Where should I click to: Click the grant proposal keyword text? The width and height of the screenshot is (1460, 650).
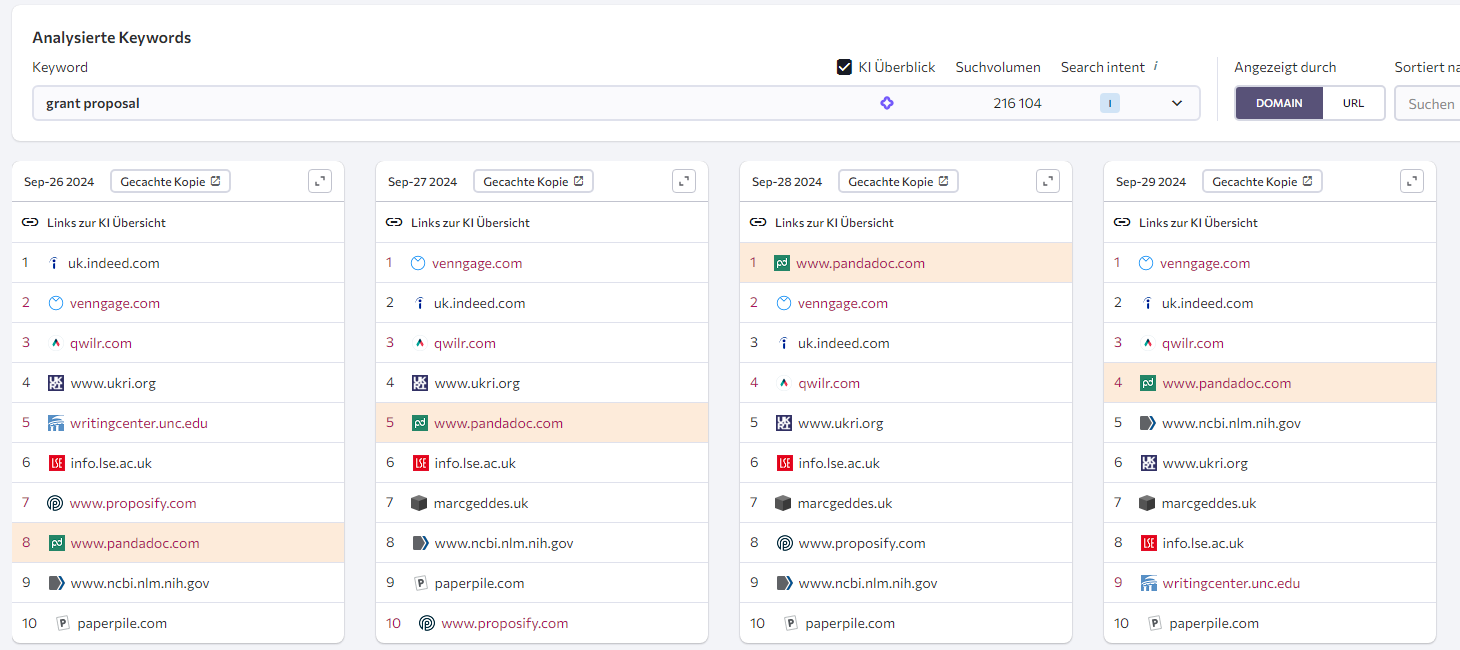93,103
